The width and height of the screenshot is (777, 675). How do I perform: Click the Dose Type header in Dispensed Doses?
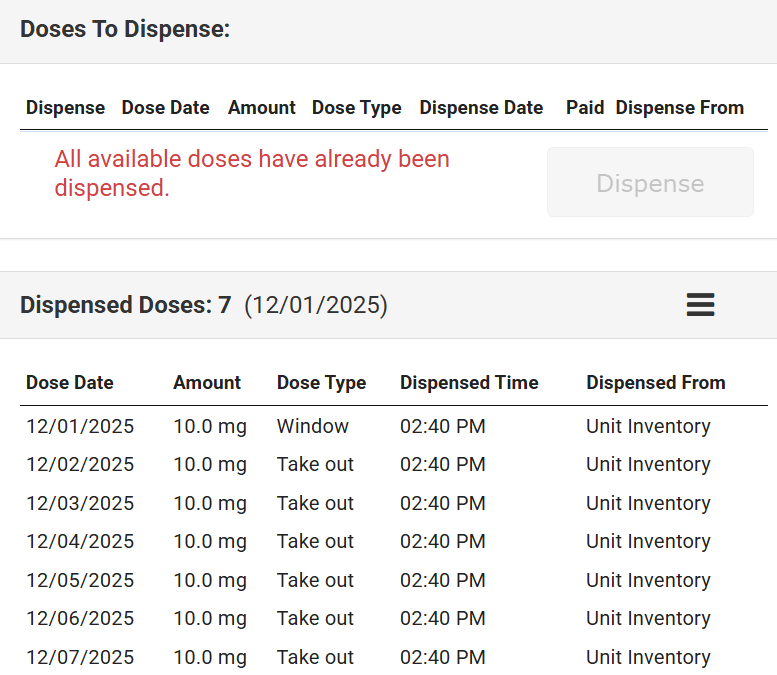(x=321, y=383)
